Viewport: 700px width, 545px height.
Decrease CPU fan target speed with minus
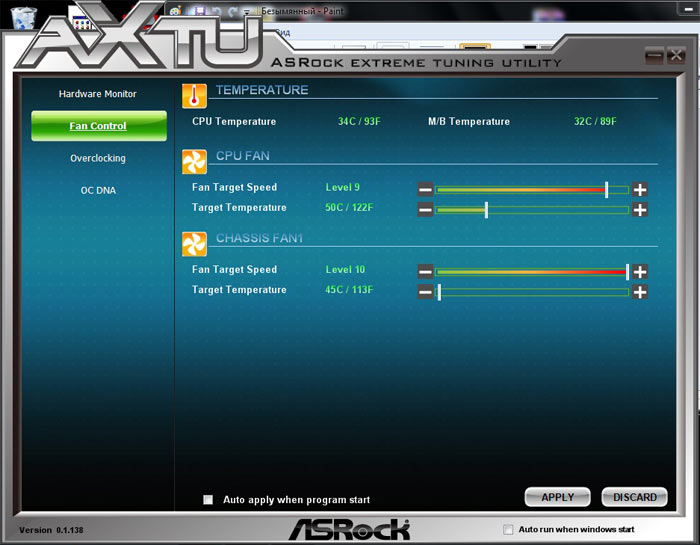pos(425,189)
